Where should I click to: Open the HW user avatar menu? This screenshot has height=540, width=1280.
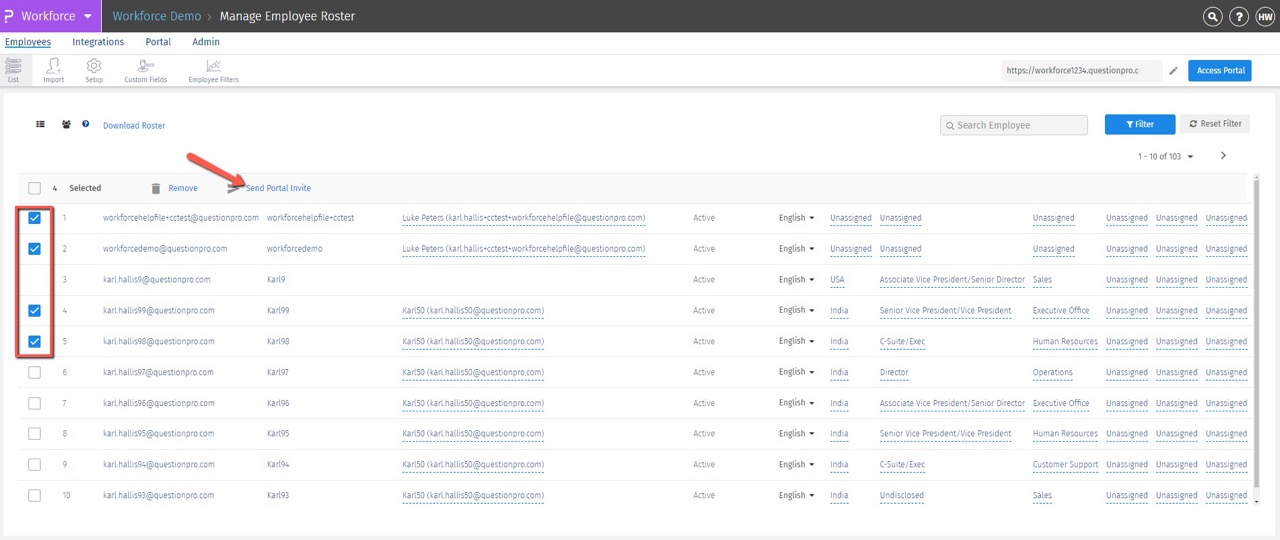click(x=1264, y=16)
